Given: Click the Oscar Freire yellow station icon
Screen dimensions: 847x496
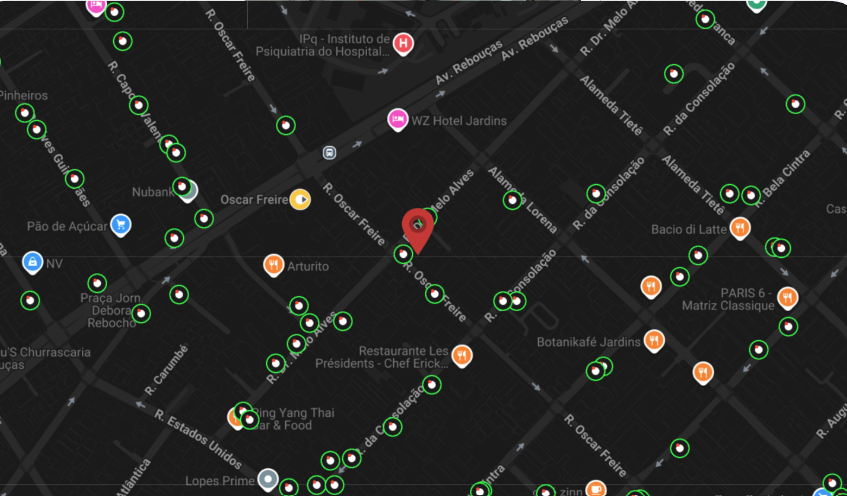Looking at the screenshot, I should 300,200.
